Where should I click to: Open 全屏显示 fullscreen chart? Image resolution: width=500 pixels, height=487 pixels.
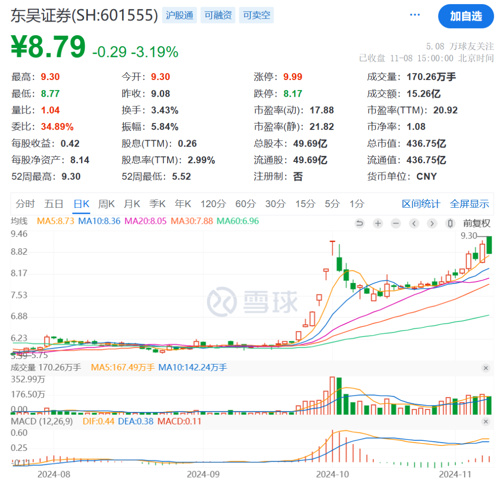469,204
